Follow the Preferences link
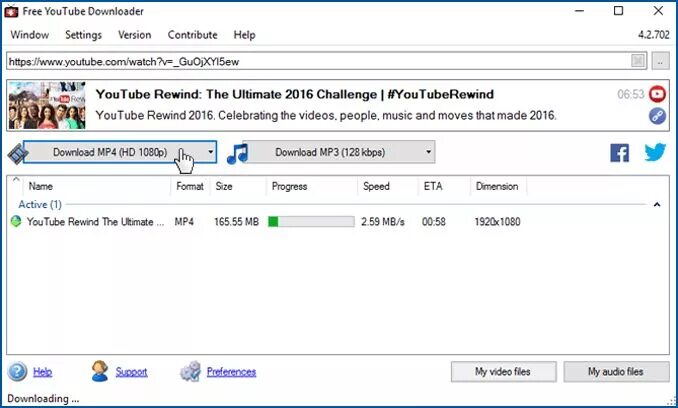Screen dimensions: 678x408 (x=231, y=372)
